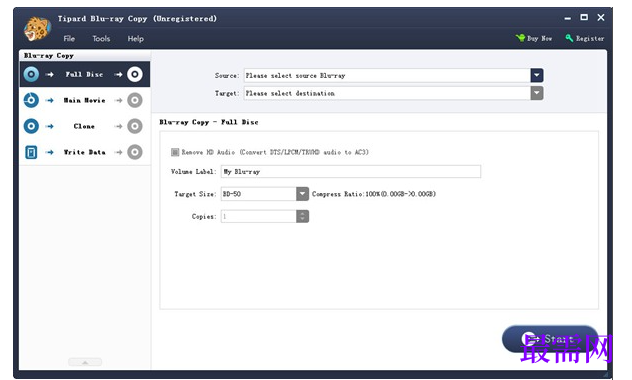Viewport: 632px width, 380px height.
Task: Maximize the Tipard window
Action: [584, 17]
